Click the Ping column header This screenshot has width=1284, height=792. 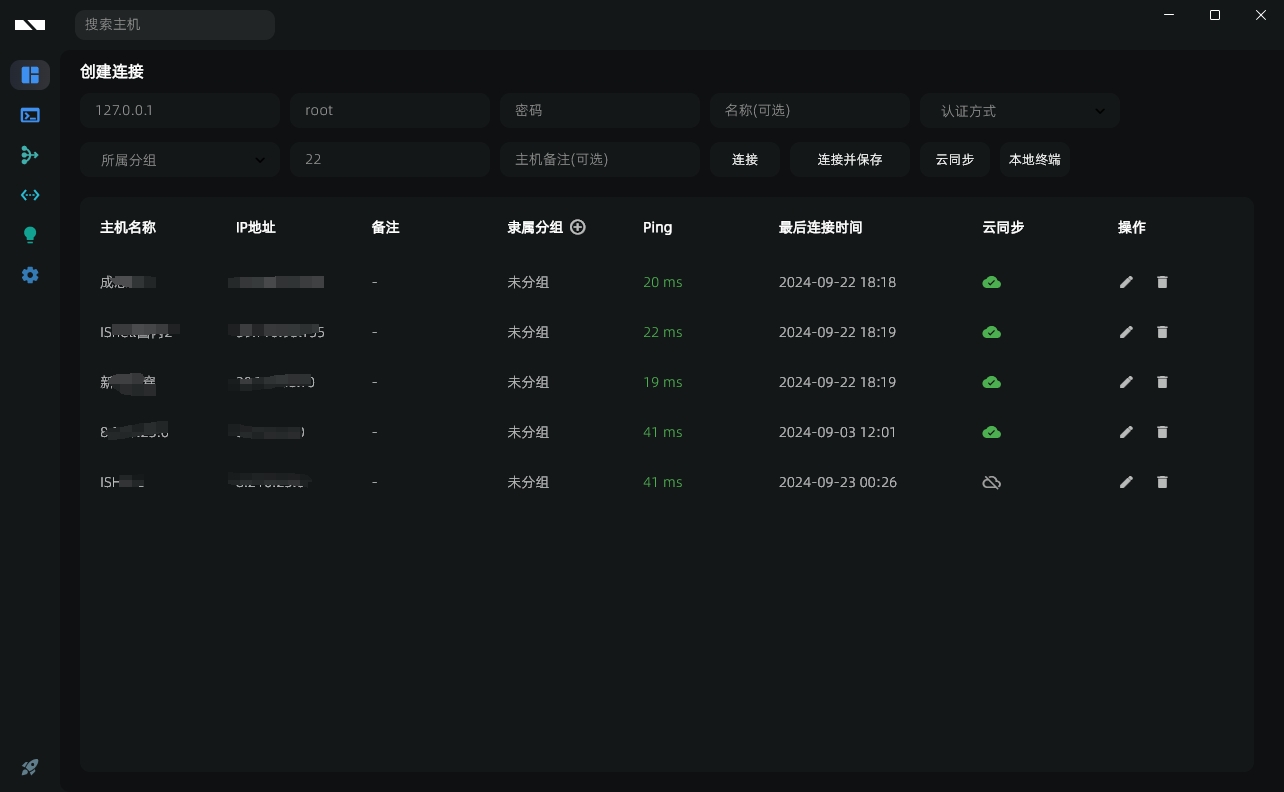coord(658,227)
